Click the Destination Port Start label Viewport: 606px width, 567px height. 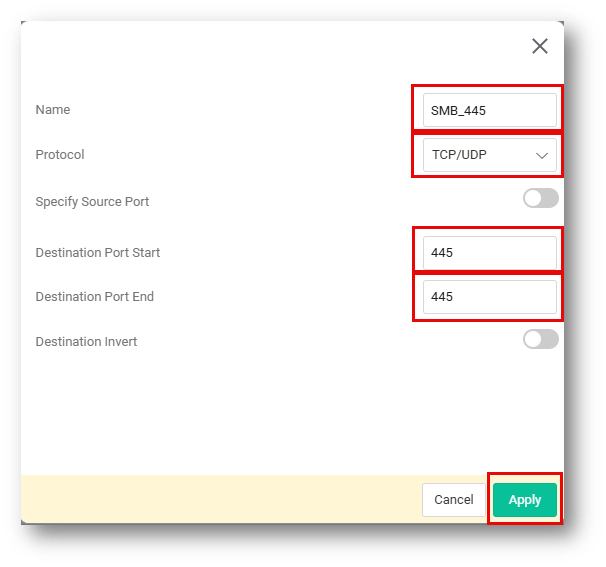pos(97,253)
